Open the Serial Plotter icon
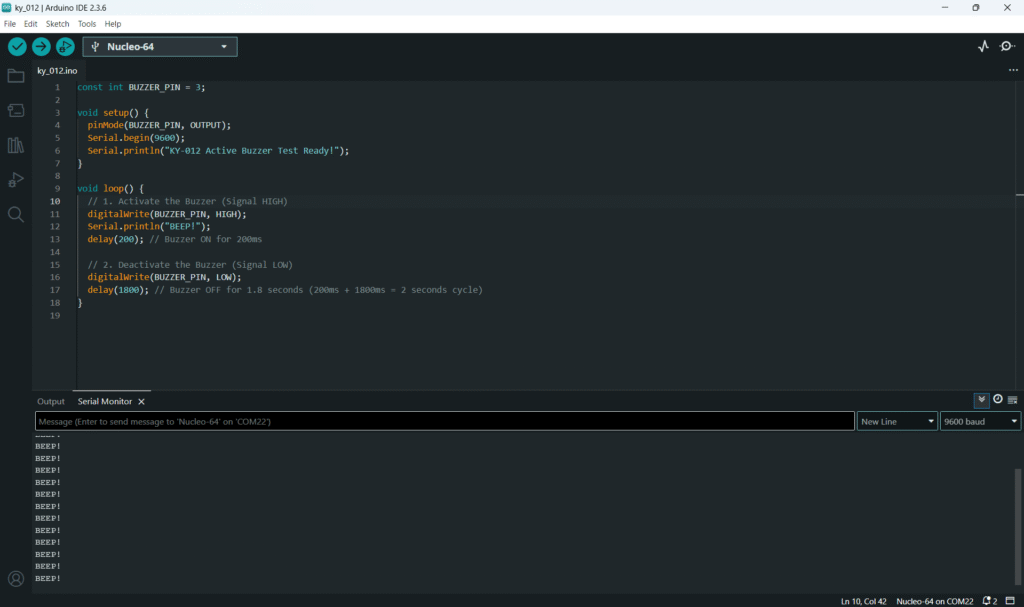 pyautogui.click(x=983, y=46)
